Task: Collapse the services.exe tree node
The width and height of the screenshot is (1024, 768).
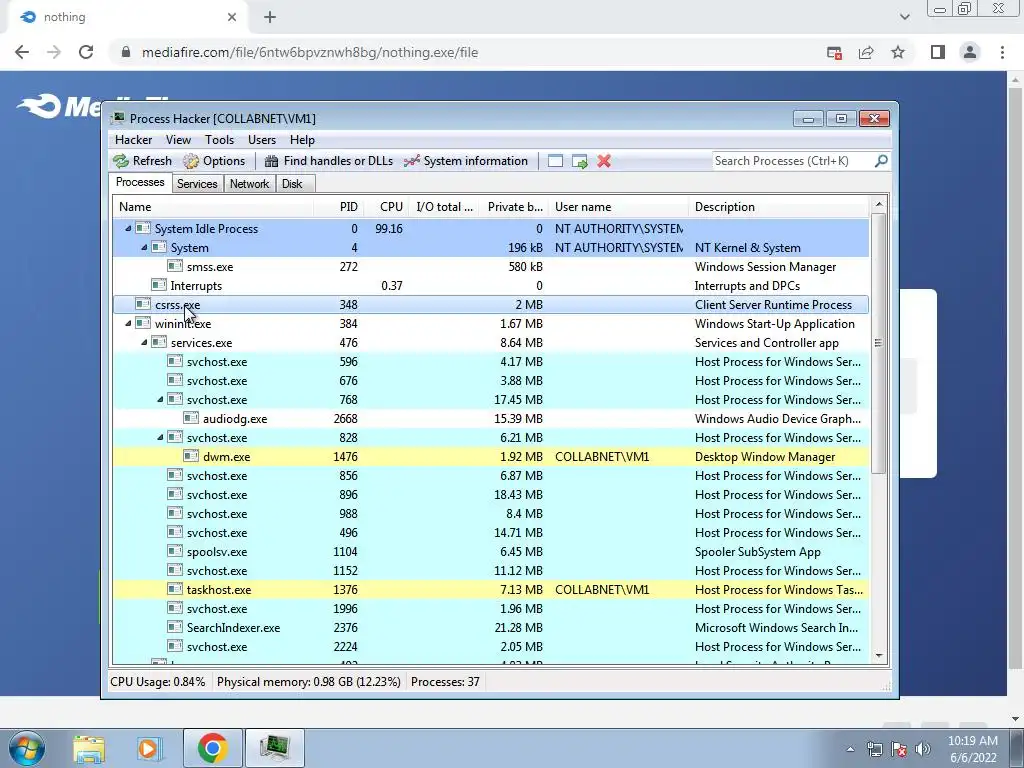Action: point(144,342)
